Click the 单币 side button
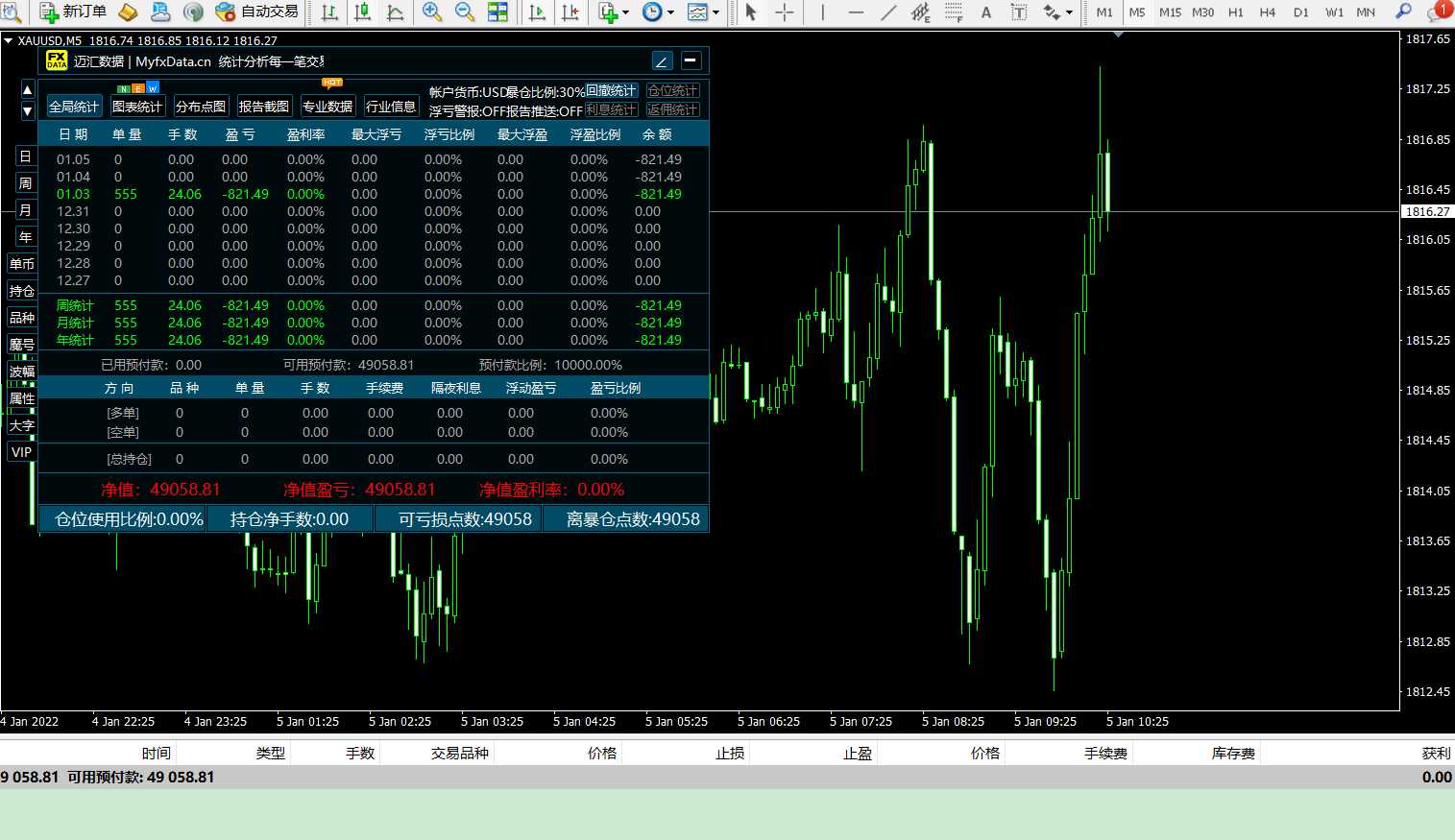This screenshot has height=840, width=1455. (22, 264)
